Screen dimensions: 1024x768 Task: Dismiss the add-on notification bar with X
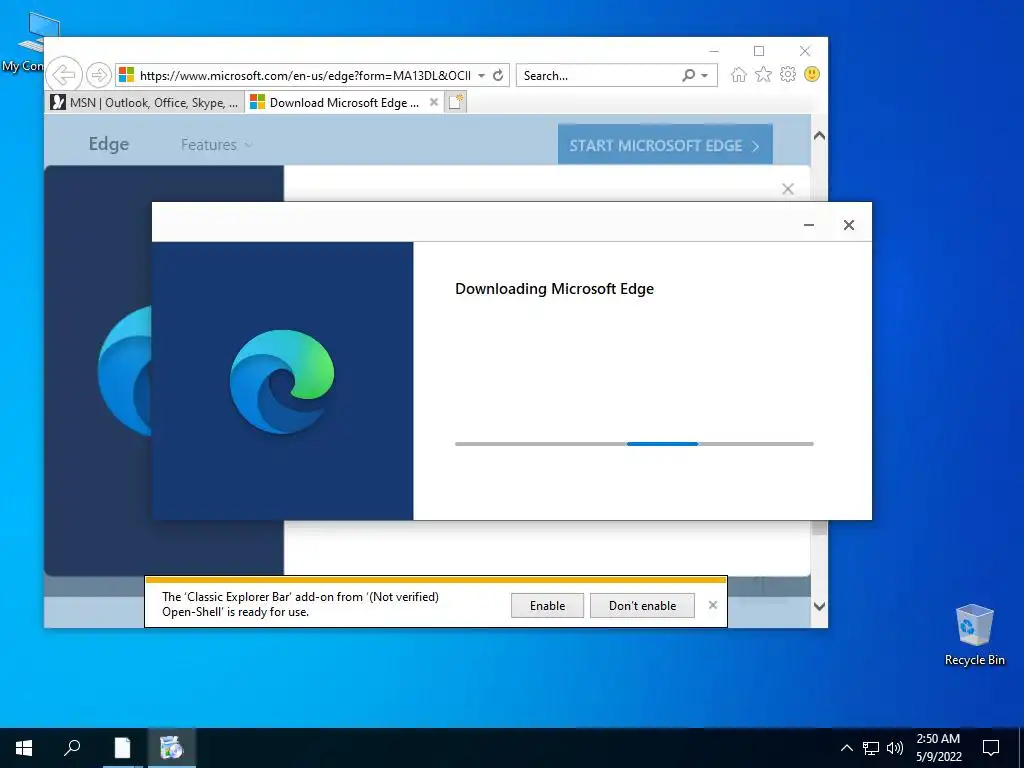pyautogui.click(x=712, y=605)
